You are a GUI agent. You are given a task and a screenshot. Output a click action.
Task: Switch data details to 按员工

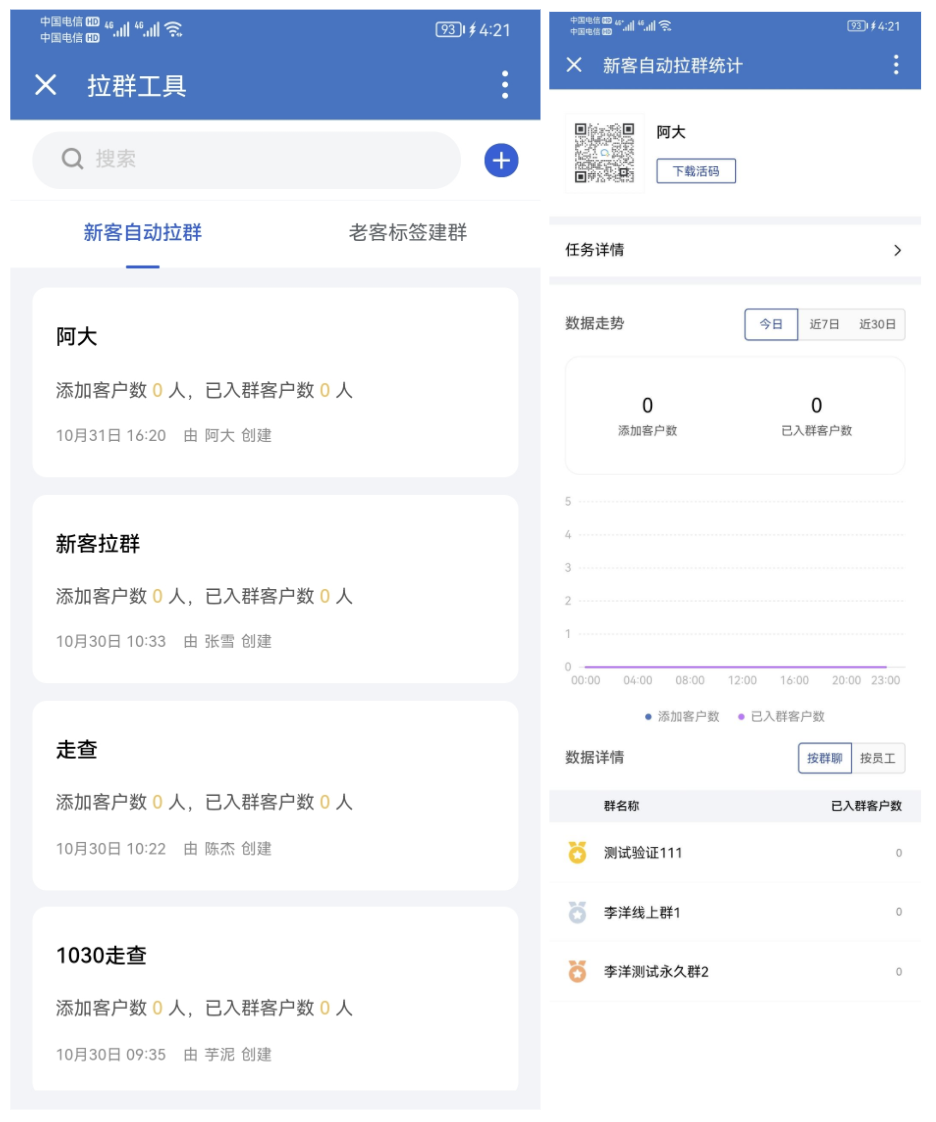pyautogui.click(x=878, y=758)
